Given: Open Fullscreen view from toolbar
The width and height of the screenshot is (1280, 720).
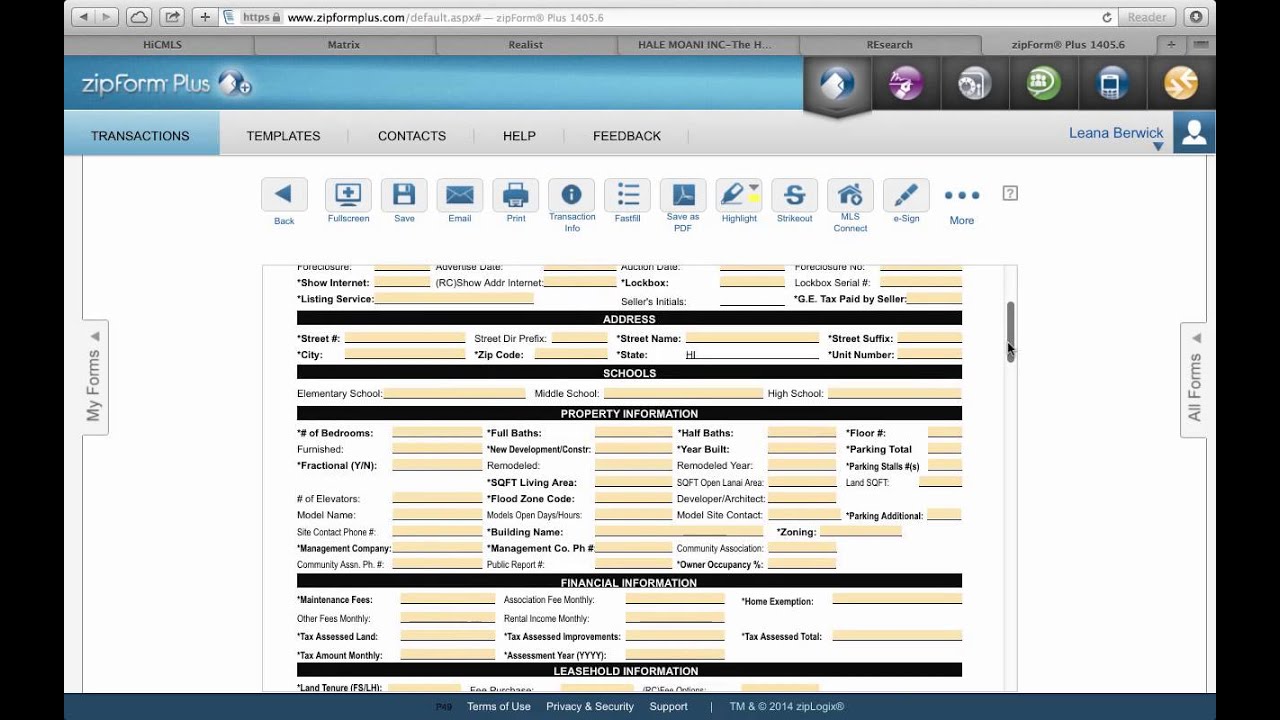Looking at the screenshot, I should 348,195.
